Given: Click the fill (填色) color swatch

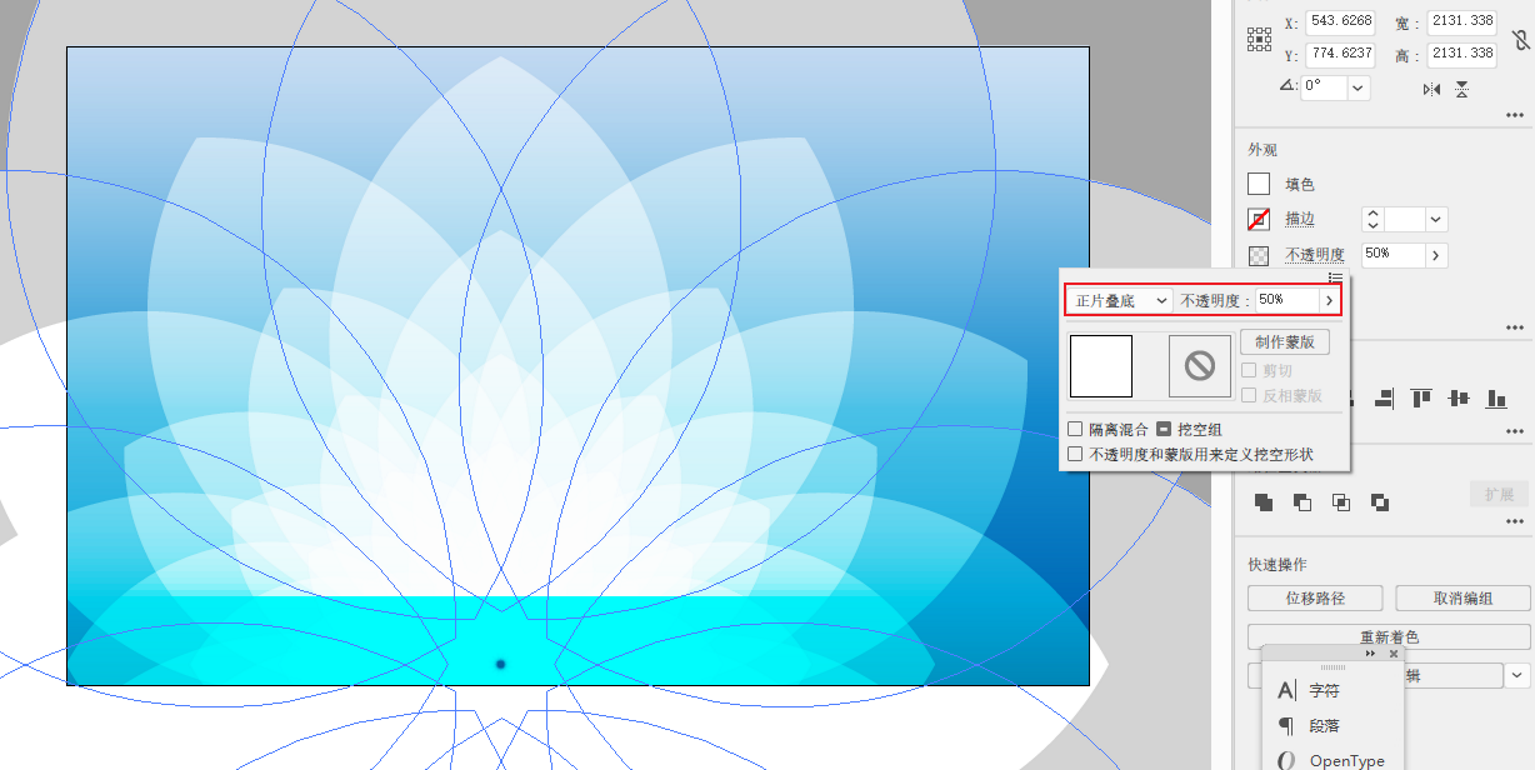Looking at the screenshot, I should [1259, 184].
